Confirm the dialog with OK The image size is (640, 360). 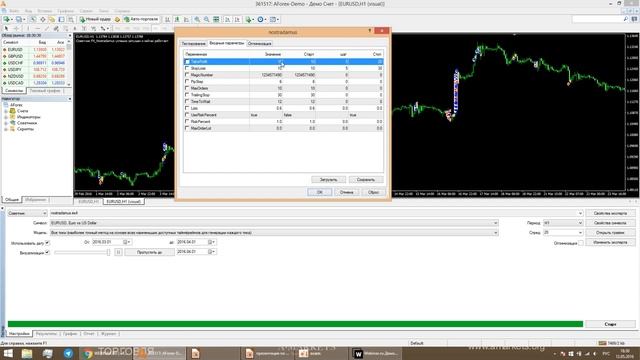click(320, 192)
